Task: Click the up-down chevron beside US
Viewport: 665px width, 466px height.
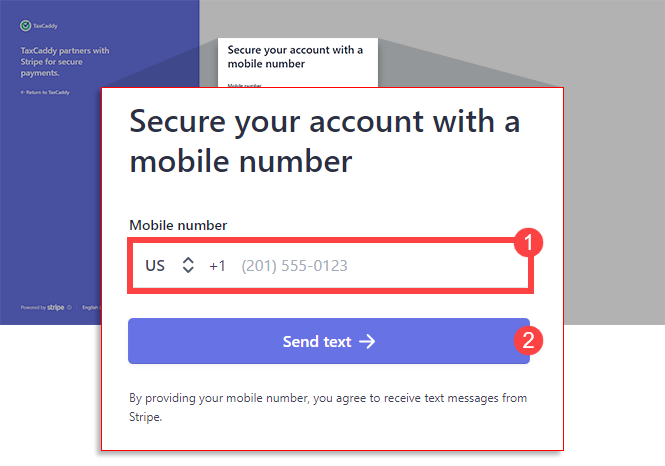Action: point(187,266)
